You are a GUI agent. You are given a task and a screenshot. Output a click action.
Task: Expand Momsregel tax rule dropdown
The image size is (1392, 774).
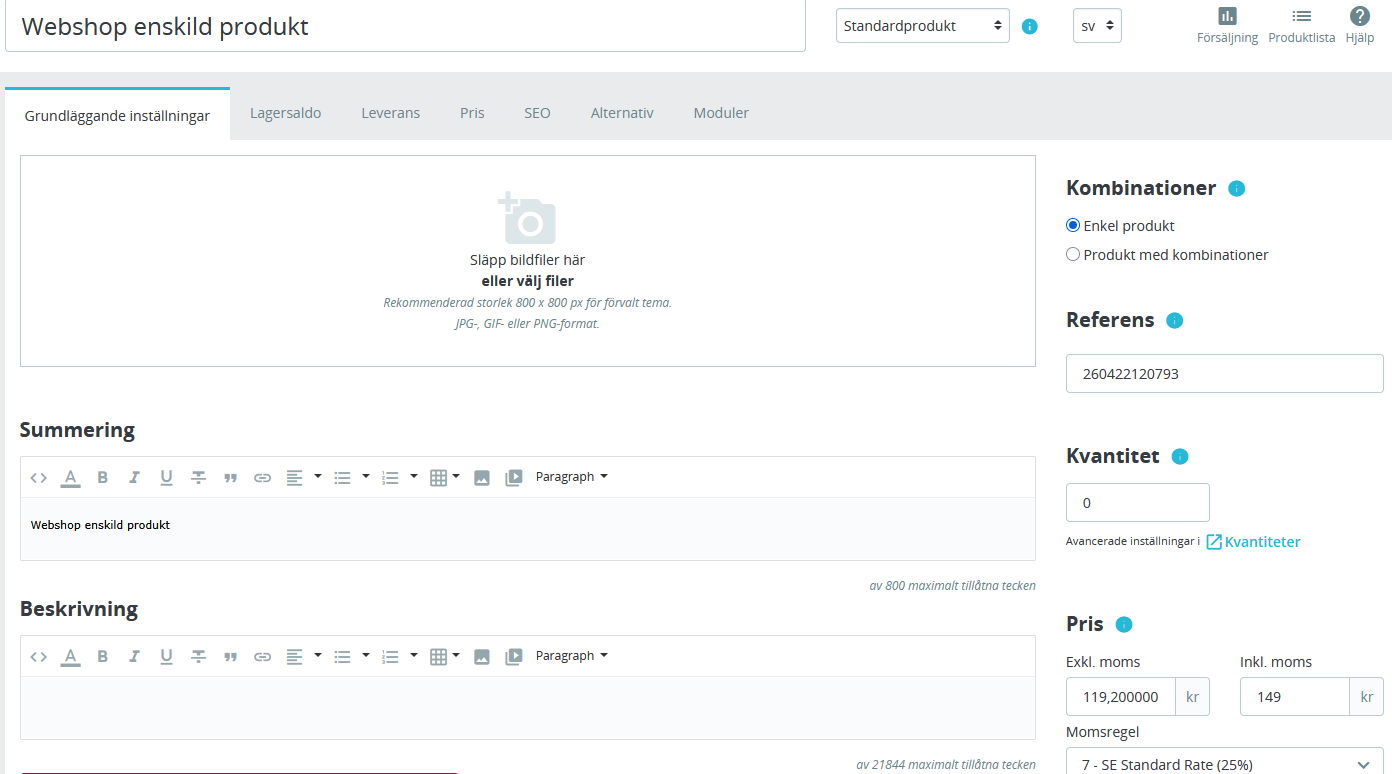1224,764
